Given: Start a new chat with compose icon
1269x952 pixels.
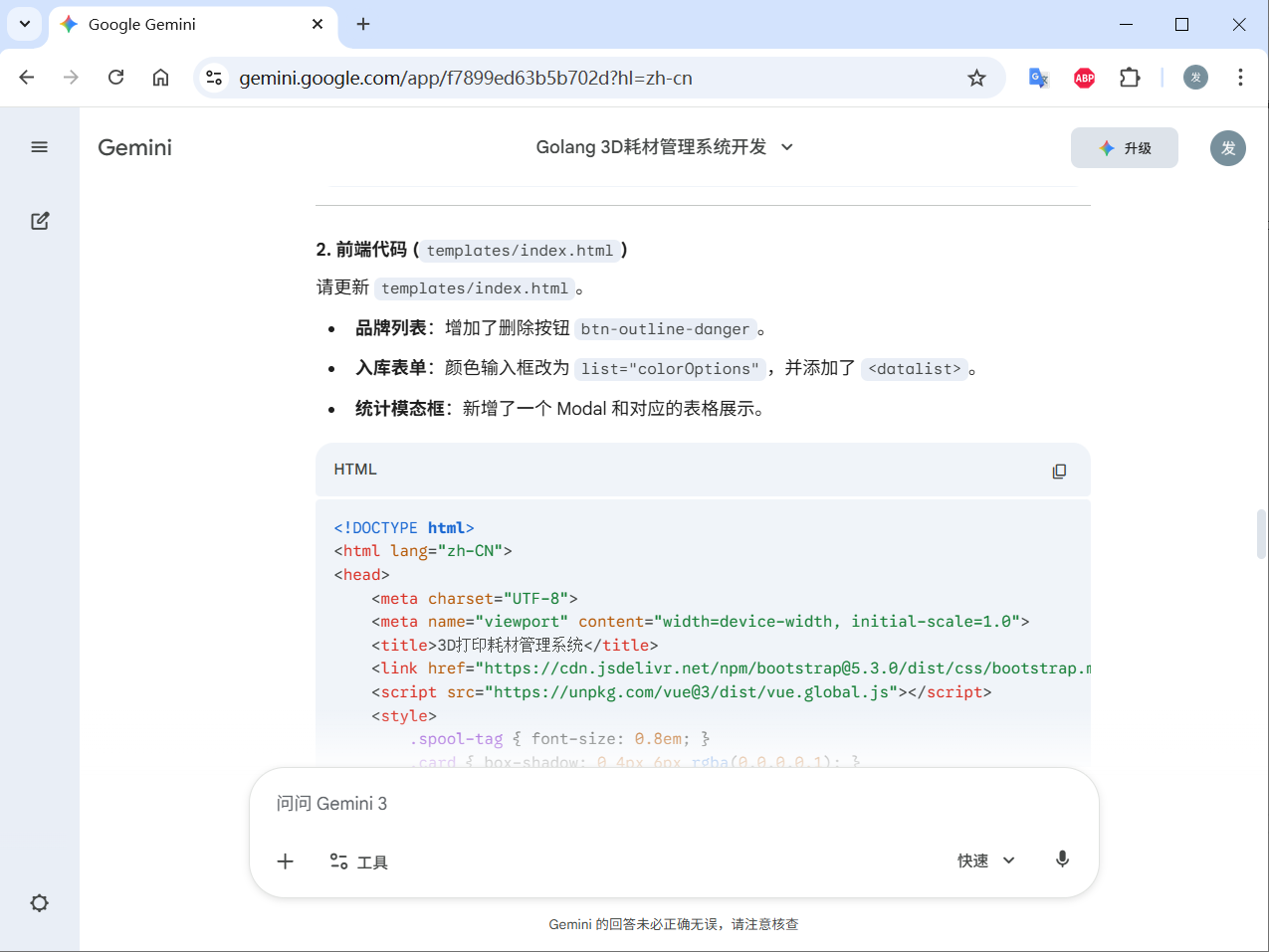Looking at the screenshot, I should click(40, 221).
